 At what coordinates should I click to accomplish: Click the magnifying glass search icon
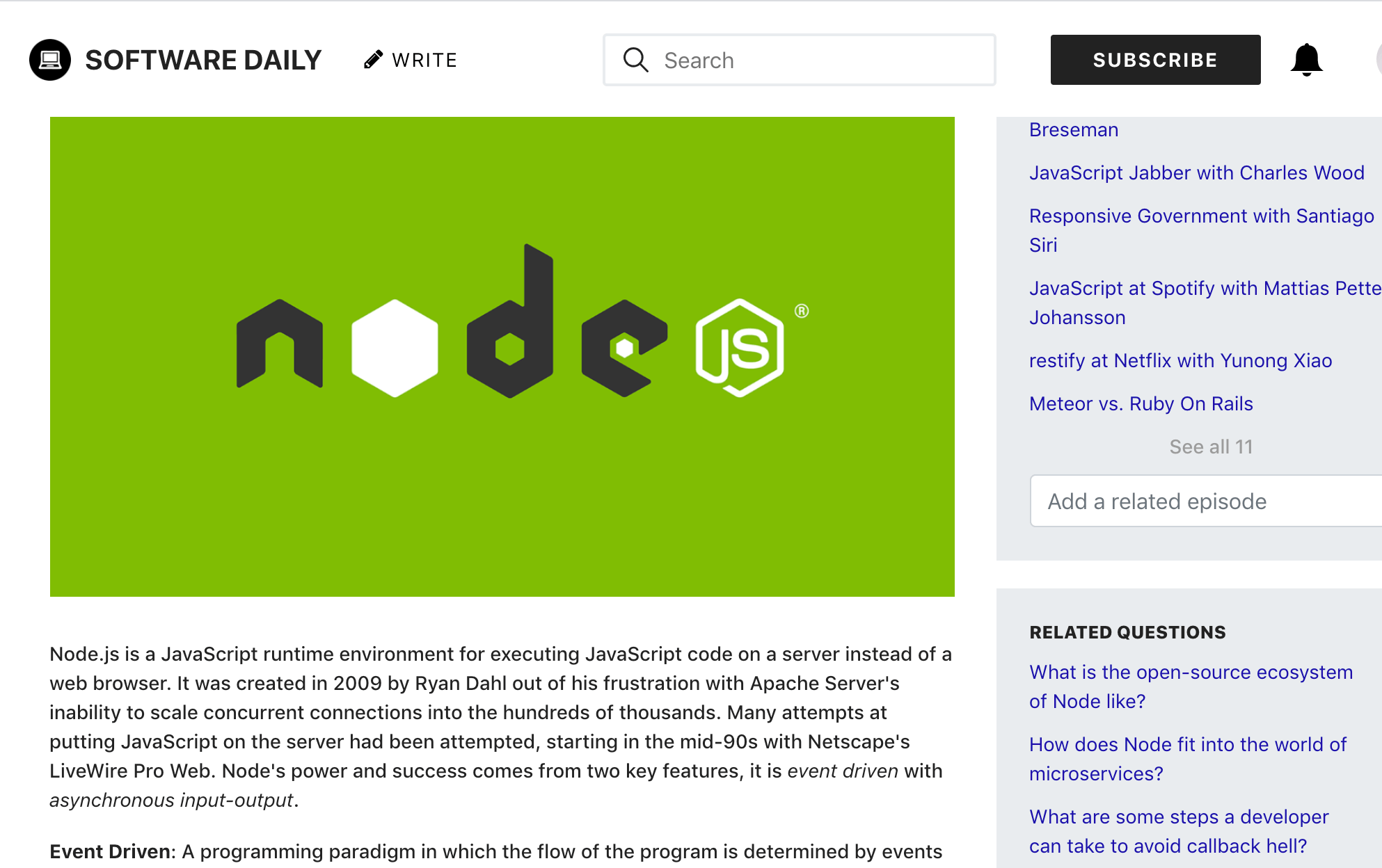coord(635,60)
